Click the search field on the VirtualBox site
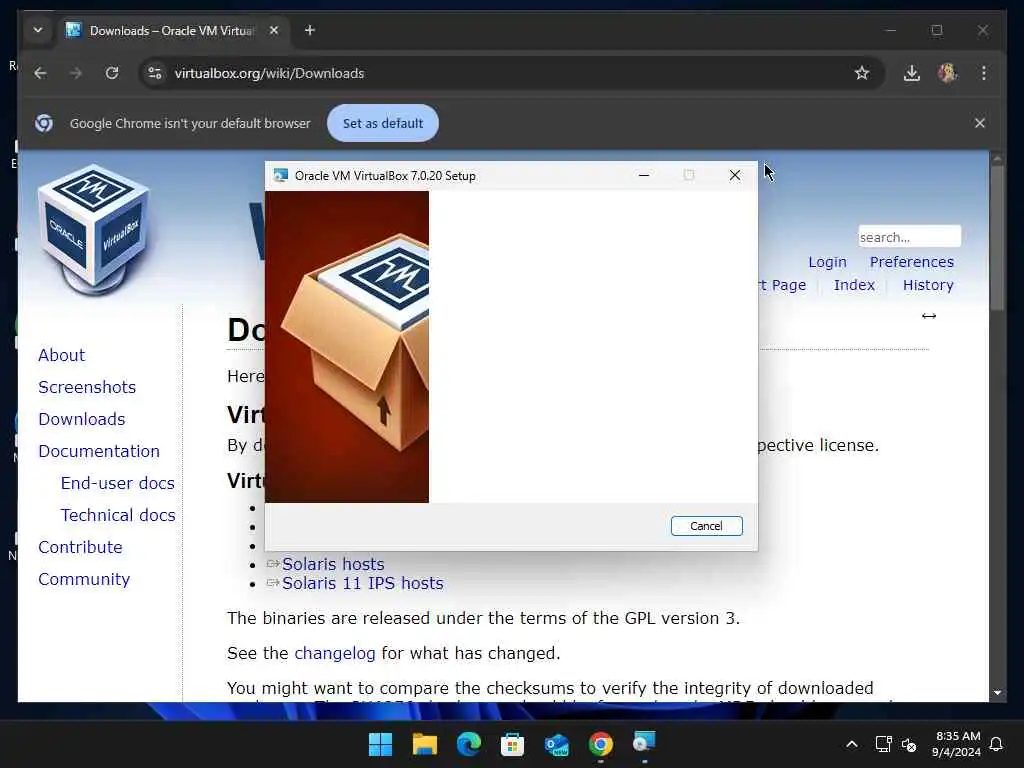1024x768 pixels. click(x=909, y=236)
